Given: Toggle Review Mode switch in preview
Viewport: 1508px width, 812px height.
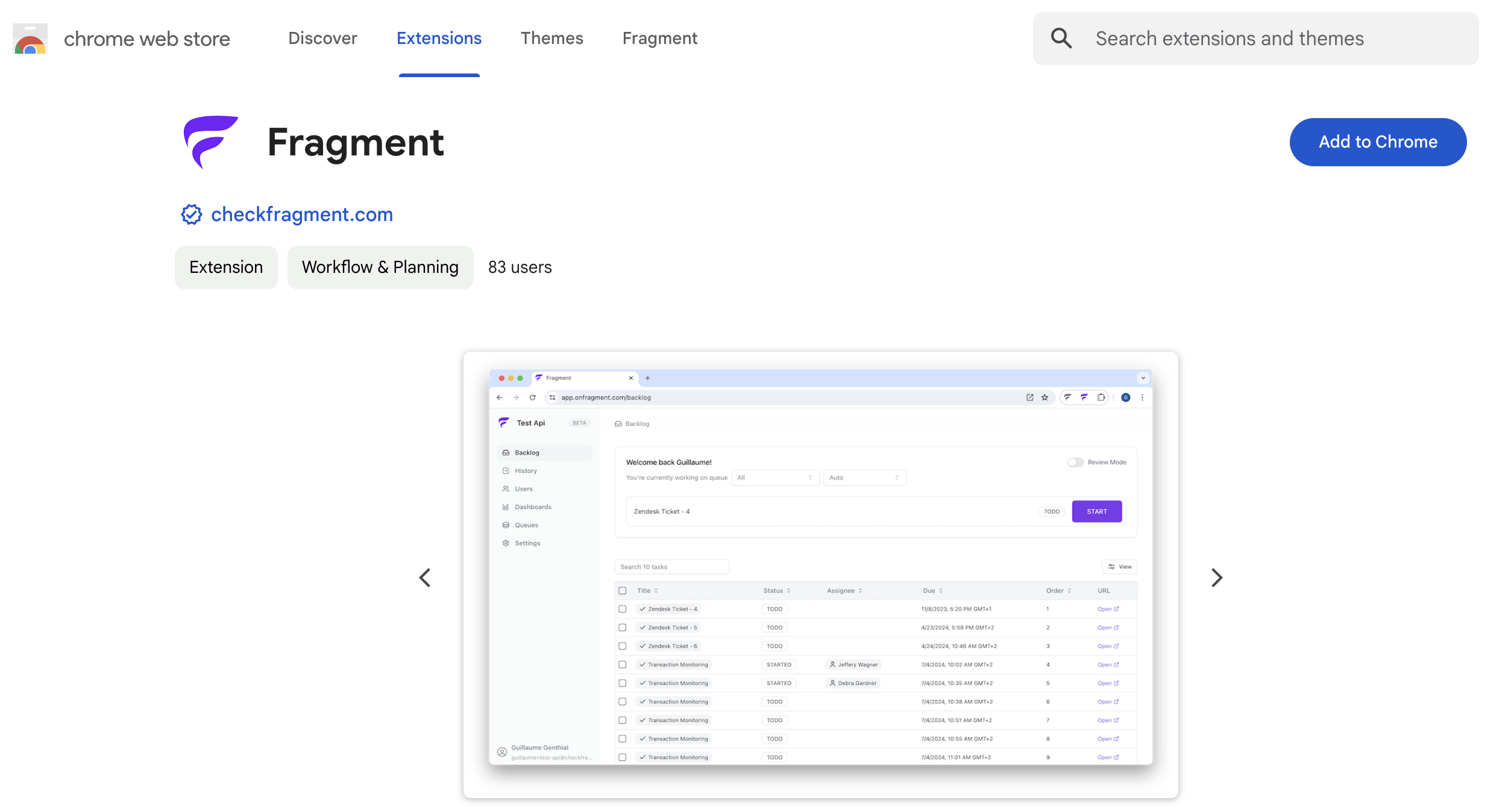Looking at the screenshot, I should (x=1075, y=463).
